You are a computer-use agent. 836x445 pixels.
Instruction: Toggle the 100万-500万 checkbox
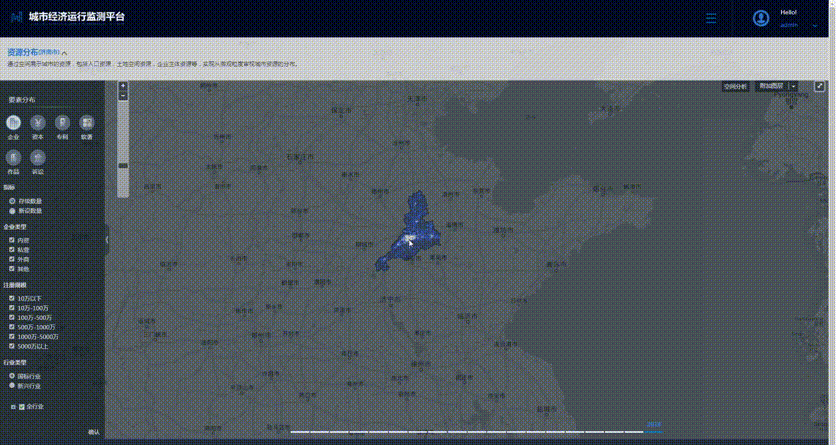[x=12, y=318]
